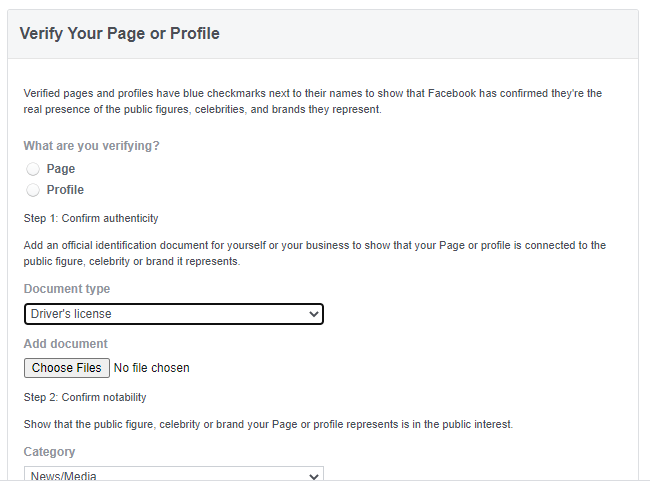Click the "What are you verifying?" label
This screenshot has height=486, width=650.
click(x=92, y=146)
